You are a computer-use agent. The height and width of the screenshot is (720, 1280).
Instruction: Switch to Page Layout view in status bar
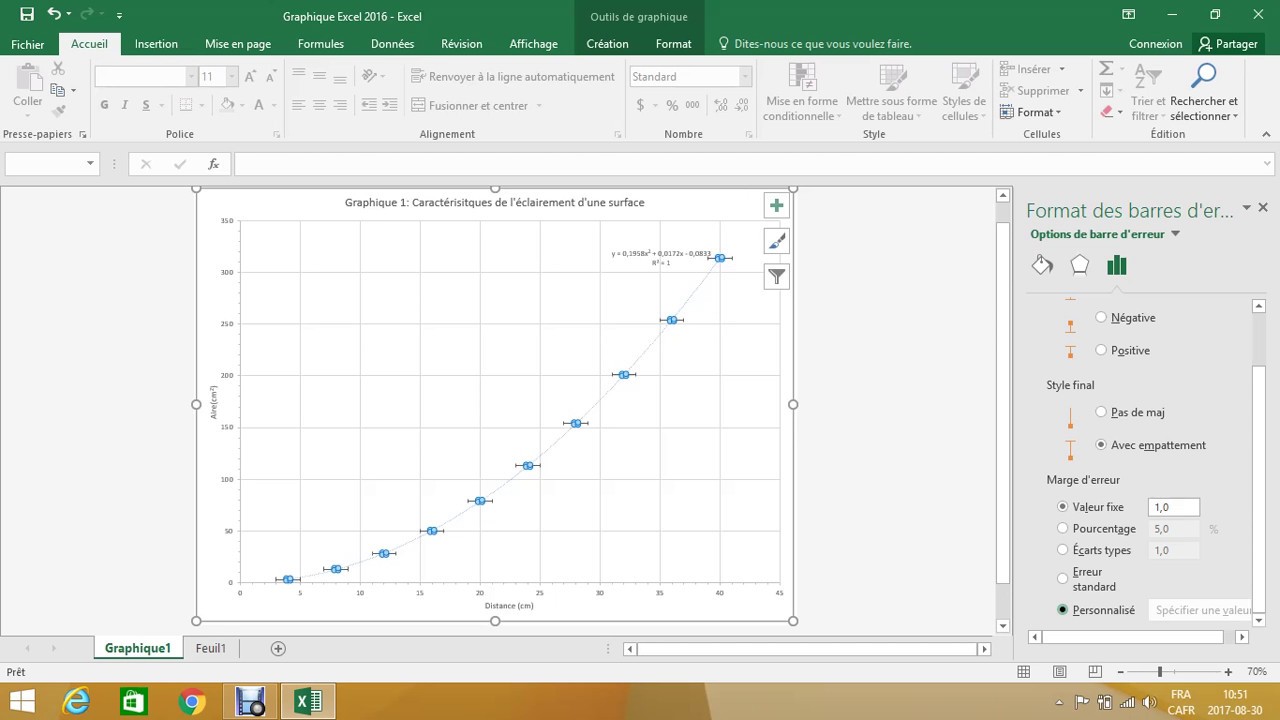1059,672
